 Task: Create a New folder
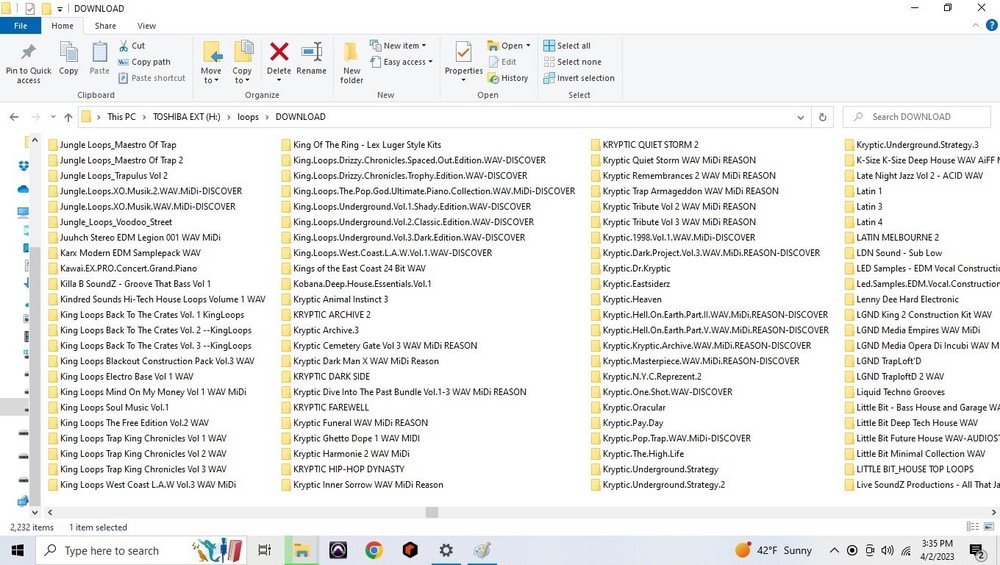coord(351,62)
